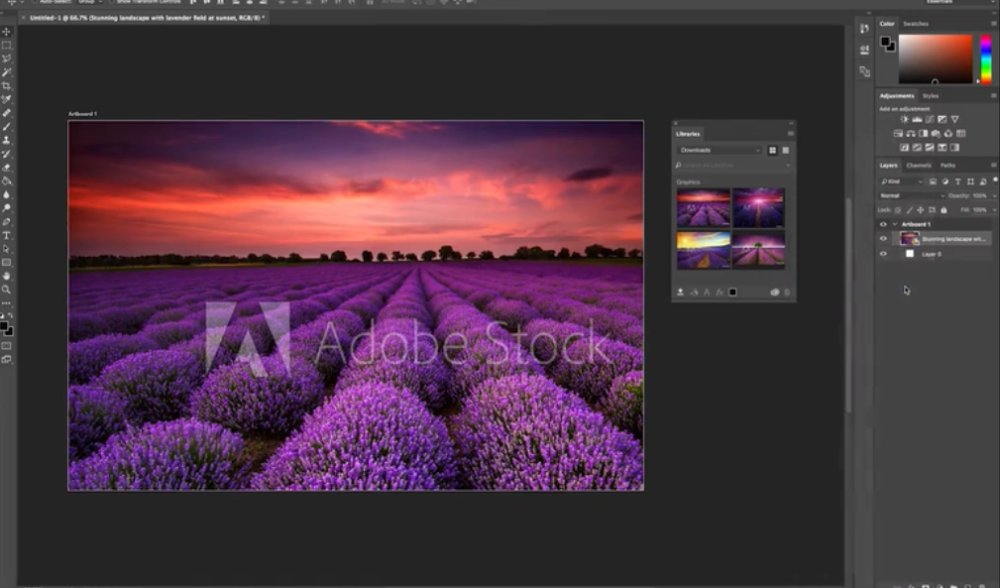Select the Paint Bucket tool
The image size is (1000, 588).
tap(6, 180)
